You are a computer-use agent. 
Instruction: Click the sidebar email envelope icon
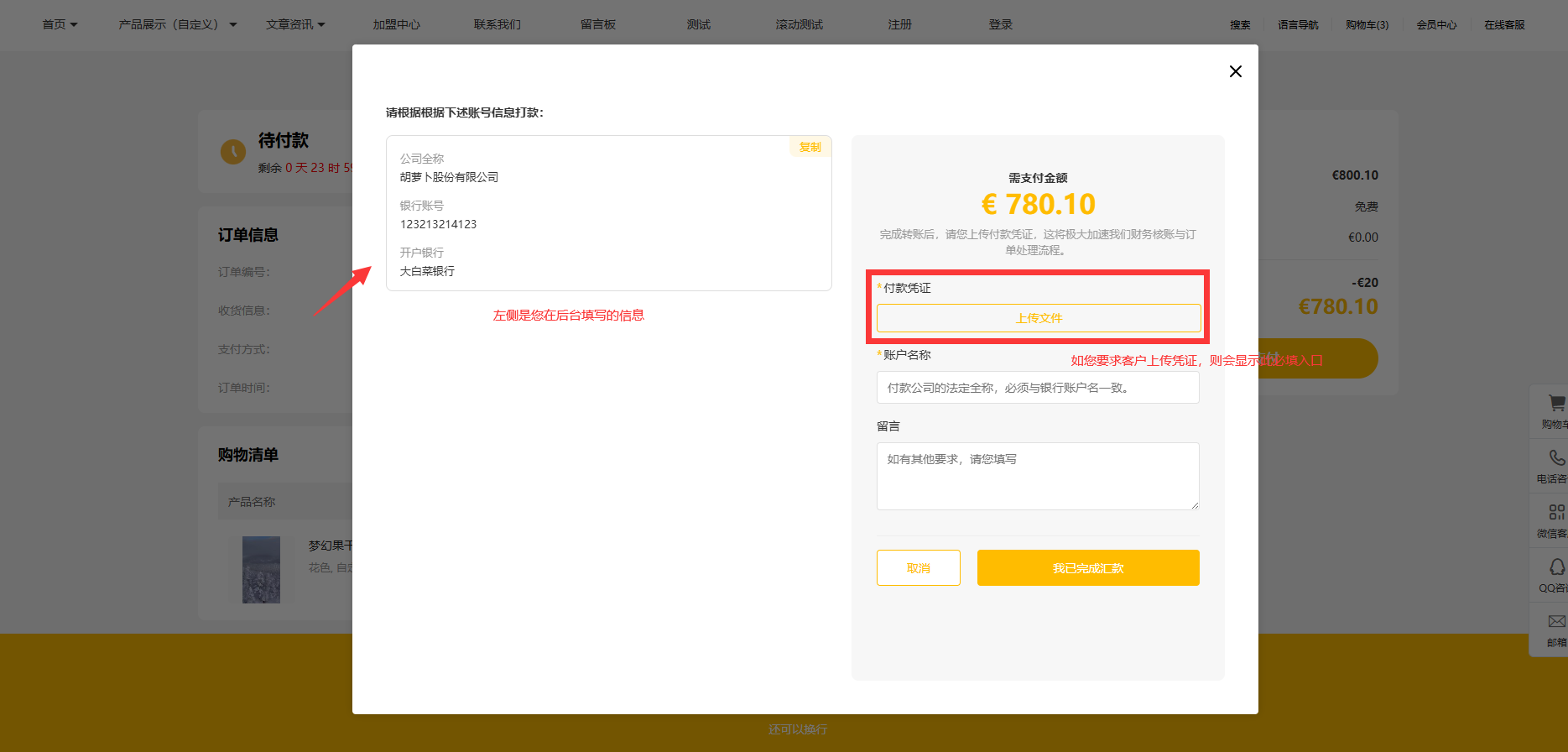point(1556,621)
